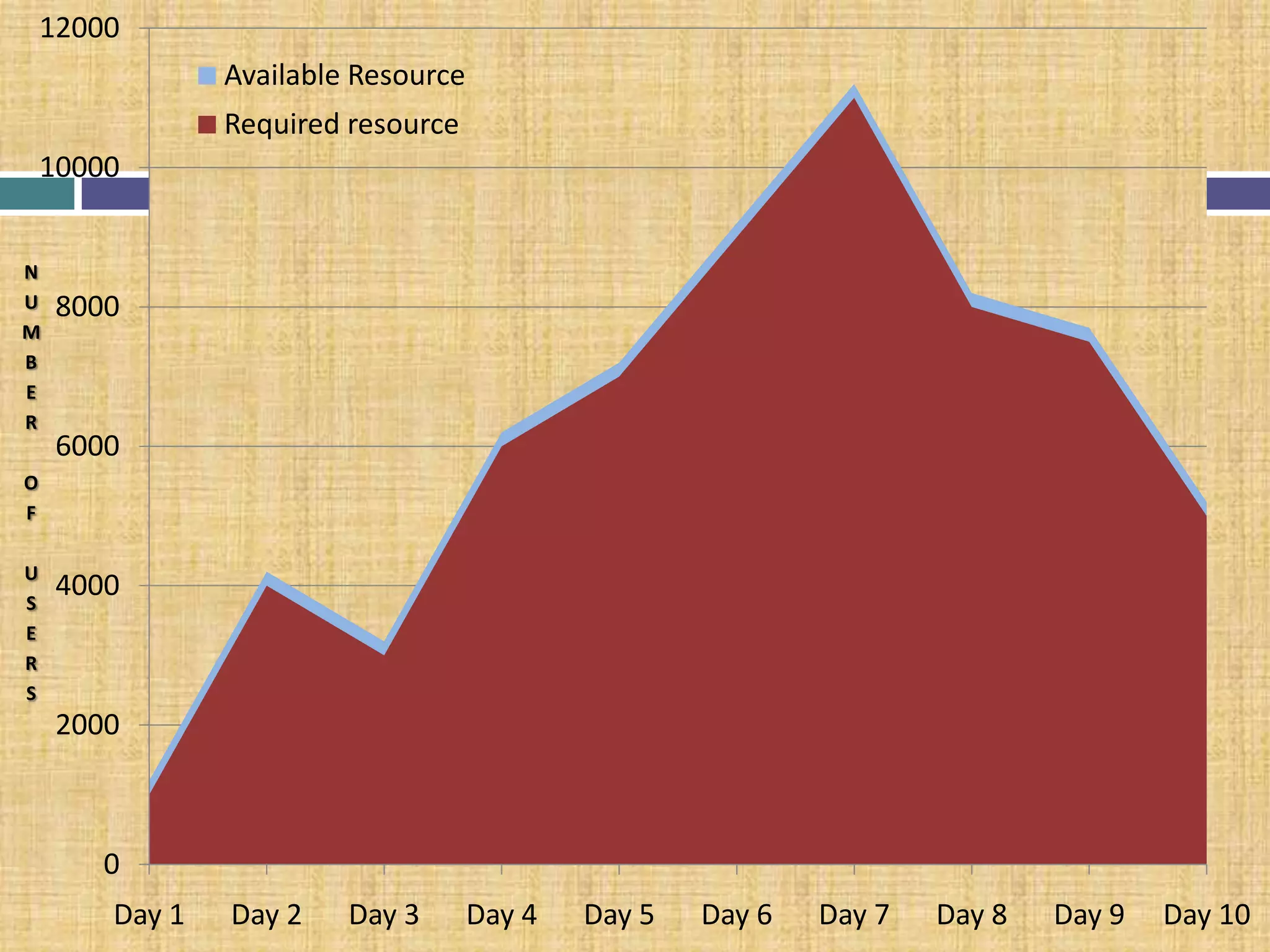Click the teal rectangle decoration at left
The width and height of the screenshot is (1270, 952).
[37, 193]
